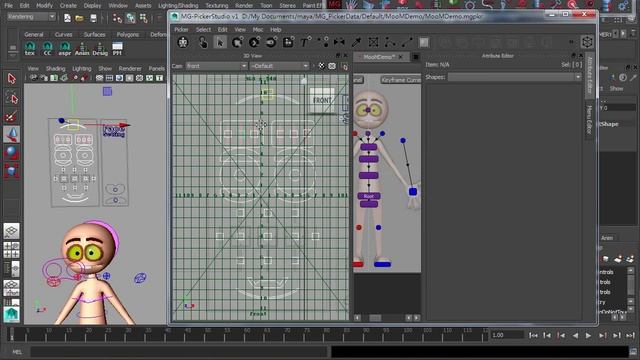Select the scale tool cube icon in Maya toolbox

coord(11,171)
